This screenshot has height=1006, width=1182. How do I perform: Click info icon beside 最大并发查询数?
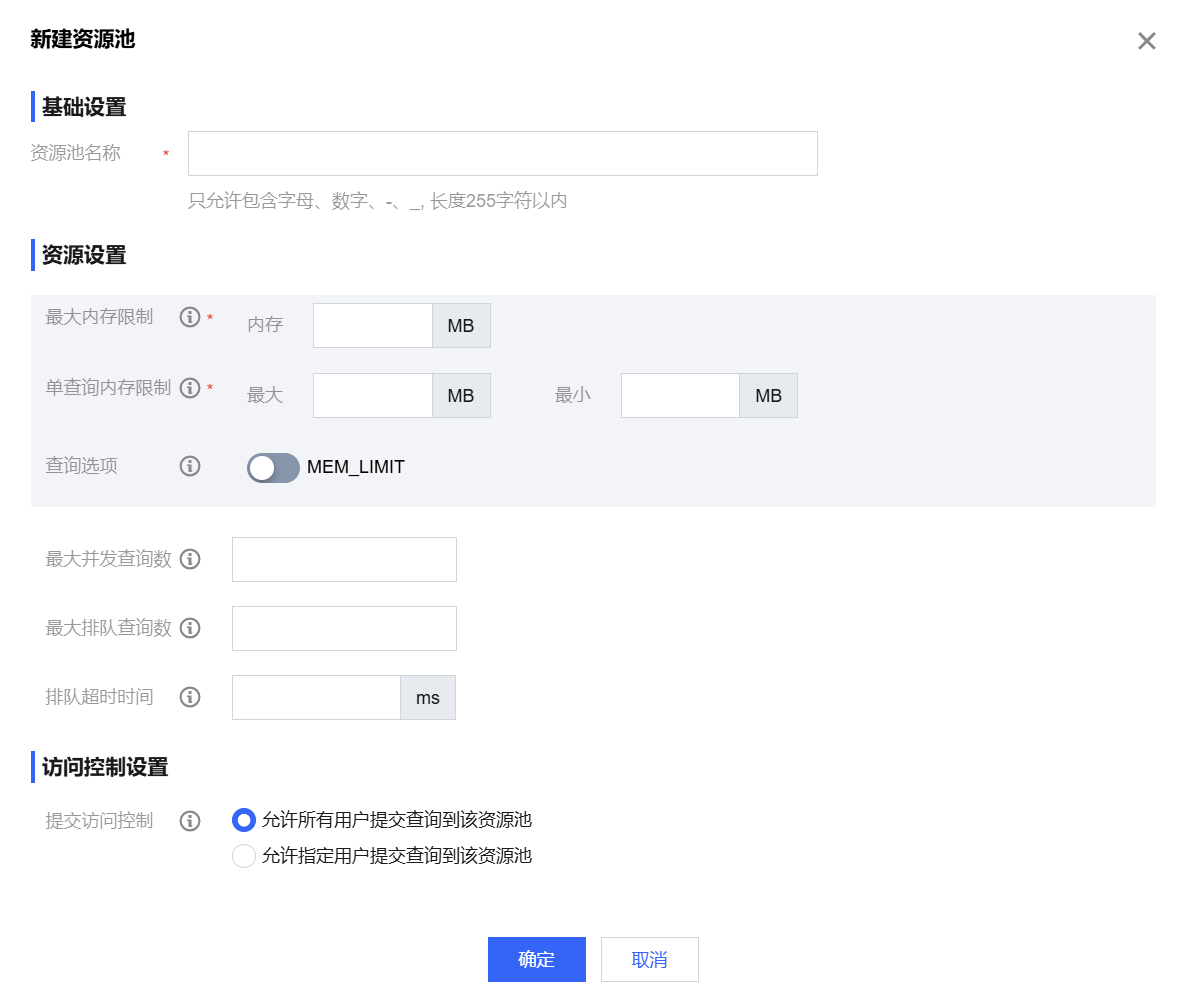click(x=190, y=559)
